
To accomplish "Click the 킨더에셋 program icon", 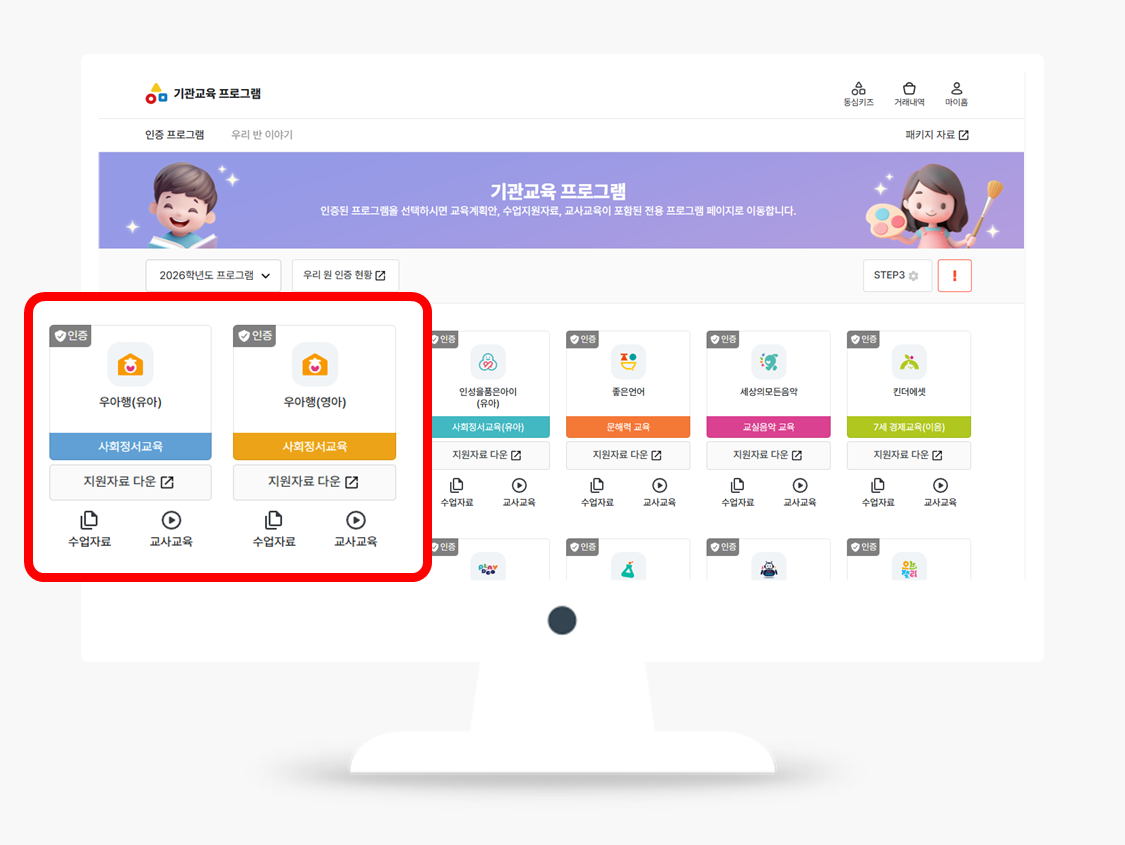I will click(x=909, y=361).
